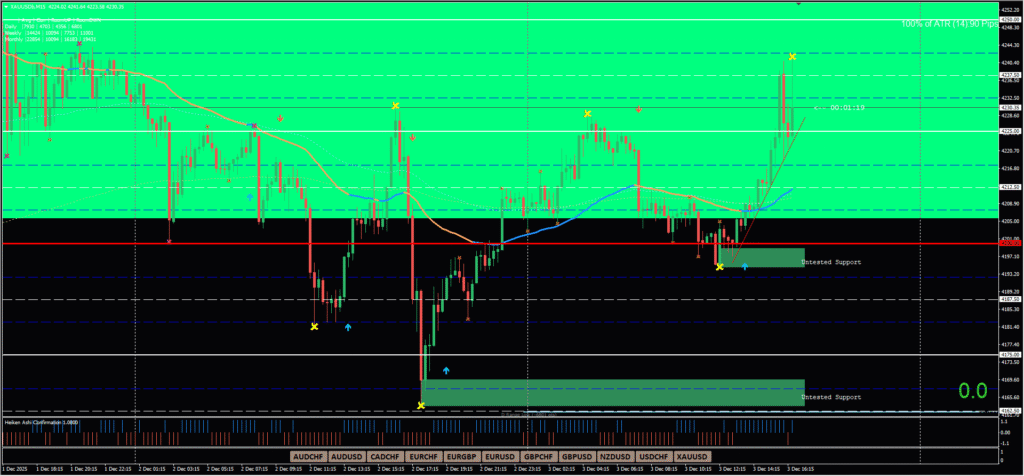
Task: Click the 4250.00 price label on the scale
Action: [x=1011, y=20]
